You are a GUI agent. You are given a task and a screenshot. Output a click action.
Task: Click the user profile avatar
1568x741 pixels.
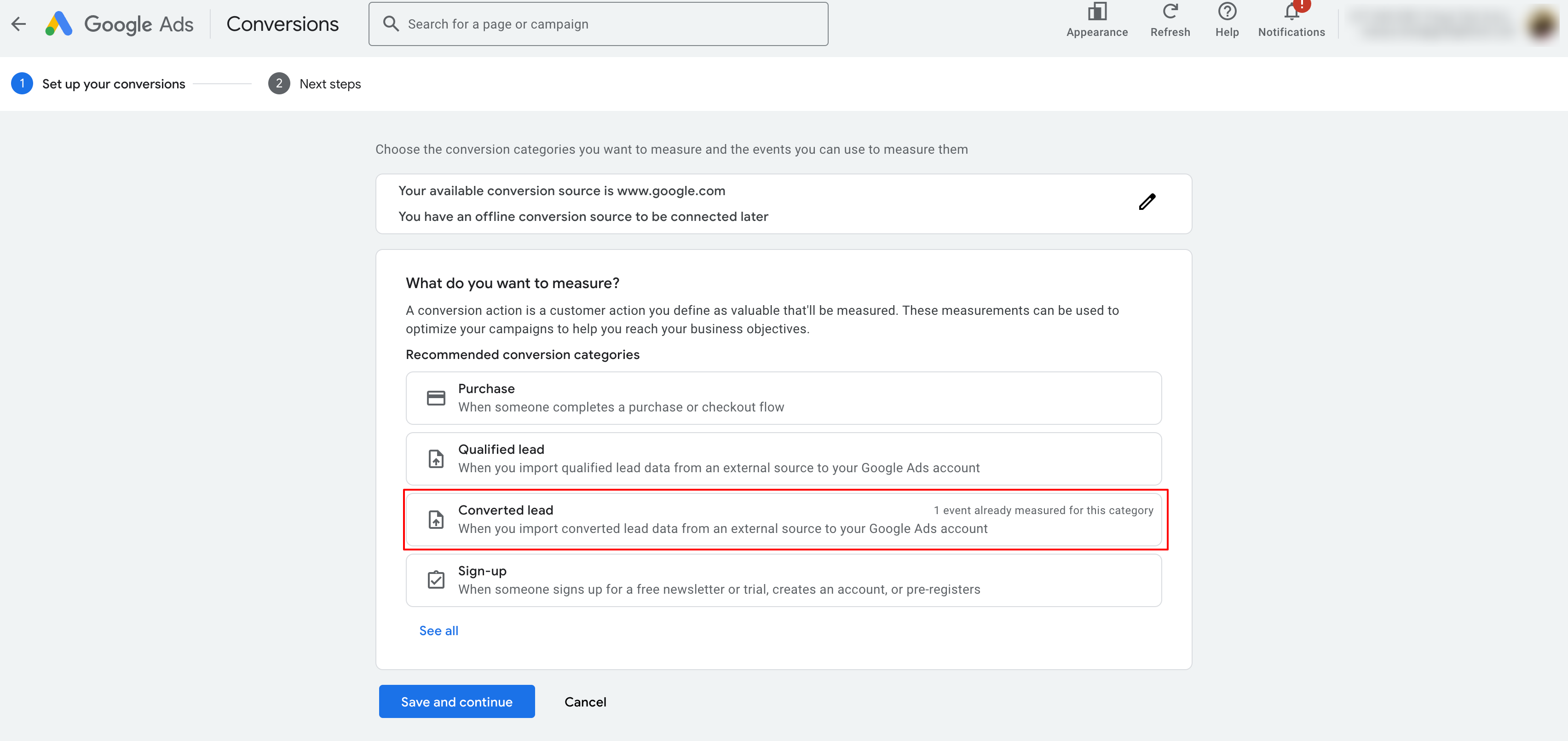pyautogui.click(x=1540, y=24)
